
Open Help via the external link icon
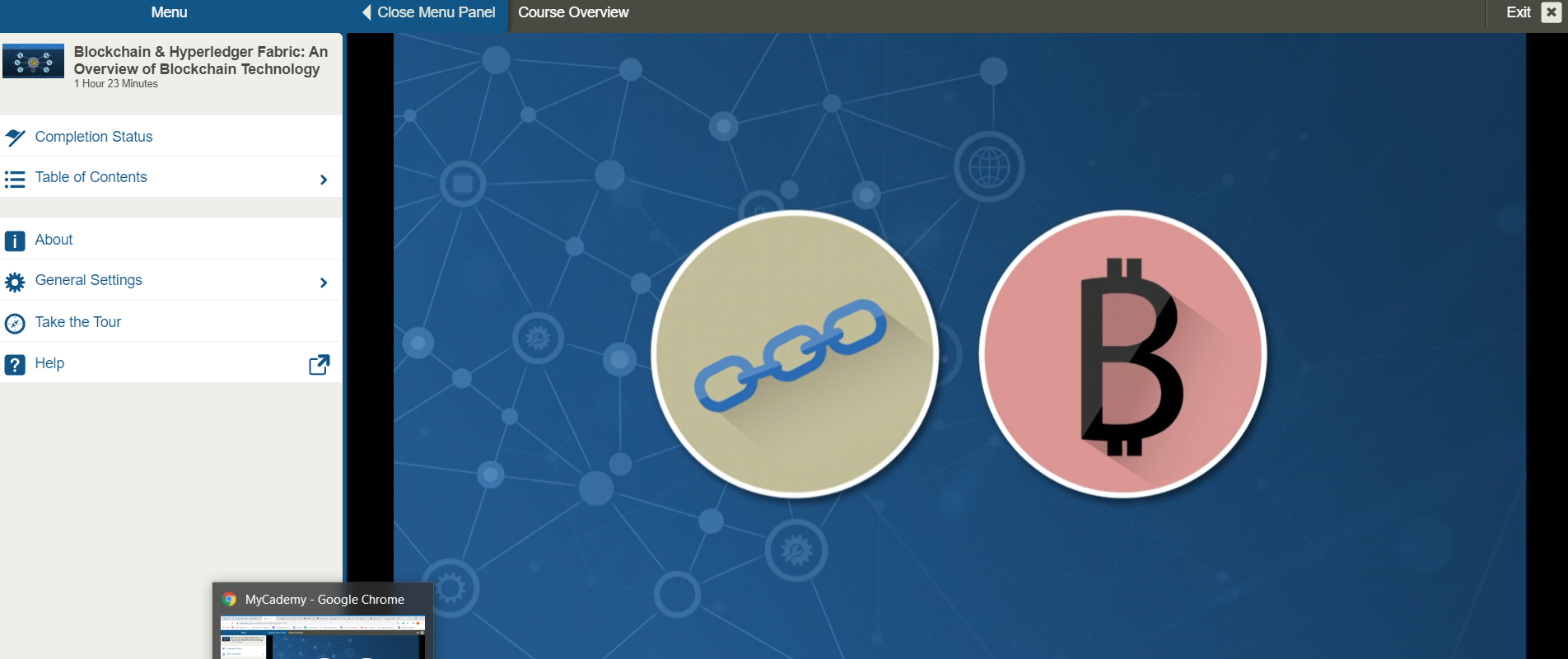(319, 365)
